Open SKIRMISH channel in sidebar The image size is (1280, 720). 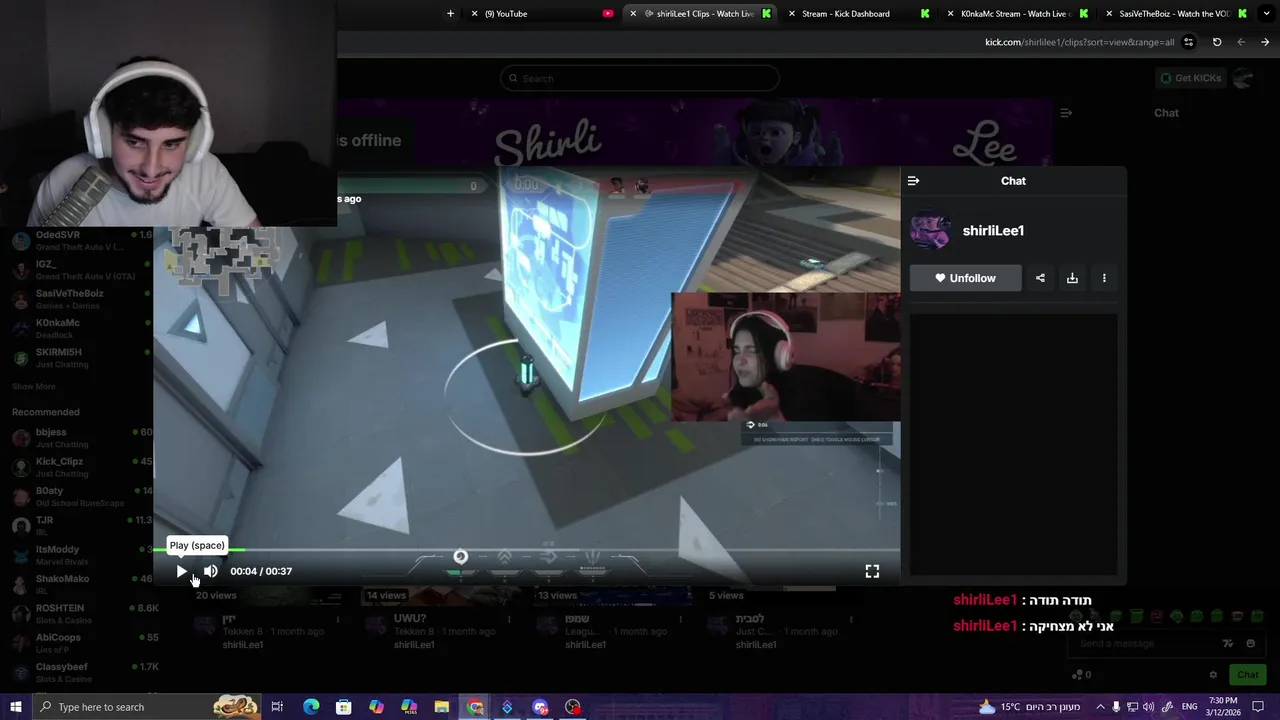[80, 357]
